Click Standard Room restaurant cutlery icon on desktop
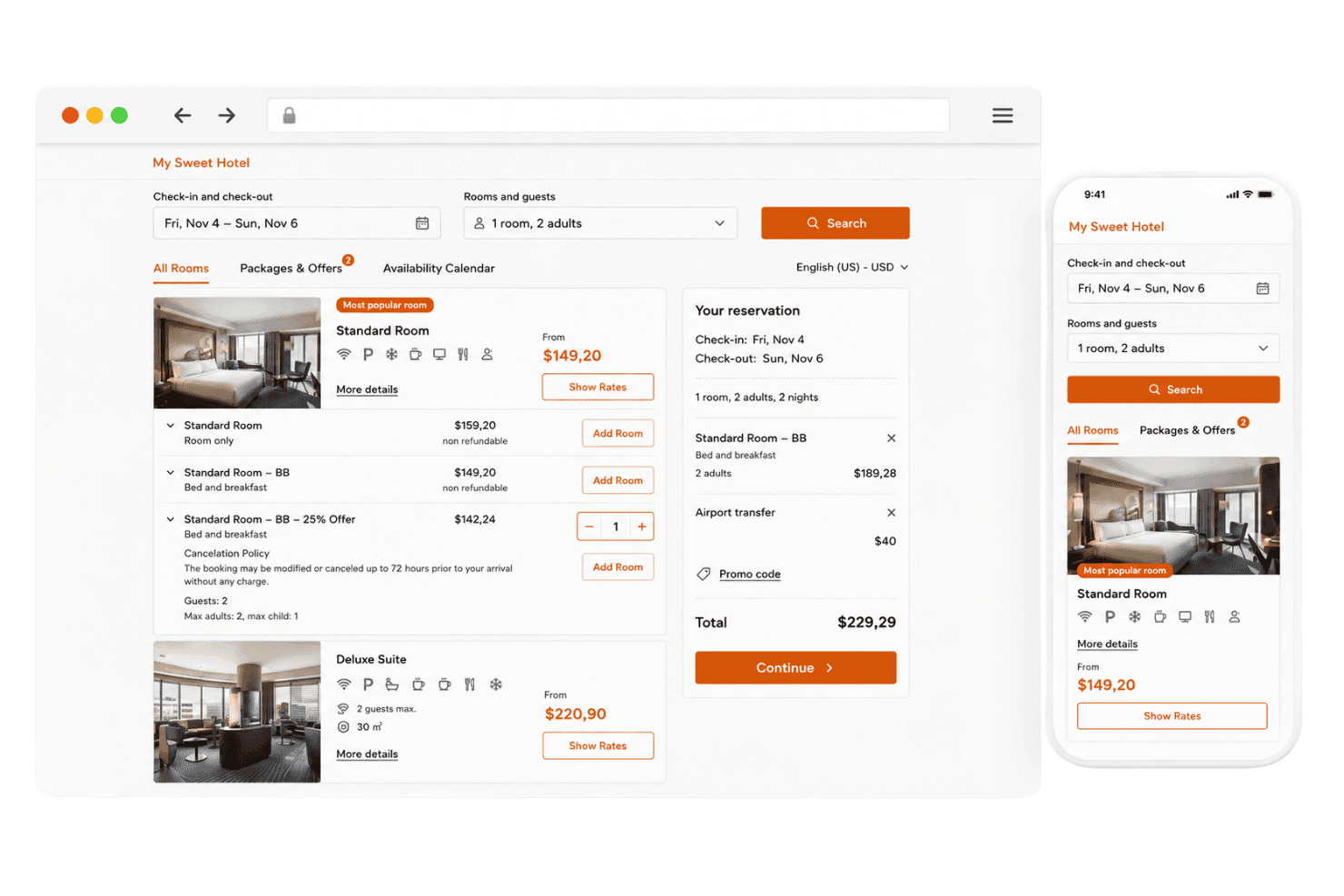The width and height of the screenshot is (1344, 896). pyautogui.click(x=463, y=354)
